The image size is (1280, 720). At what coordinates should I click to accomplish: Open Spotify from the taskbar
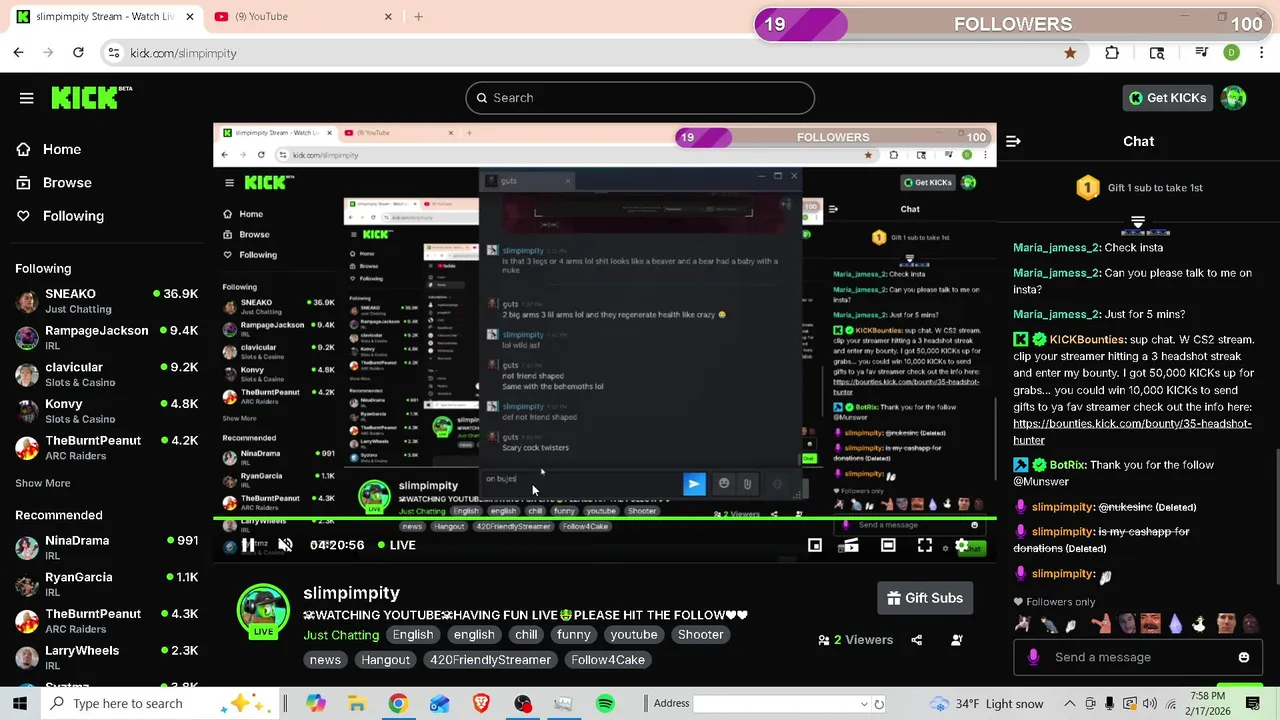point(605,704)
